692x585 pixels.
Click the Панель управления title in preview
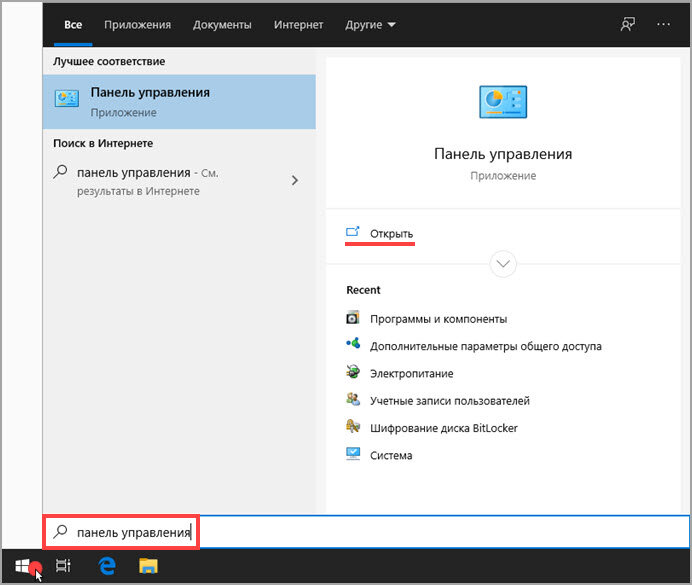tap(503, 154)
